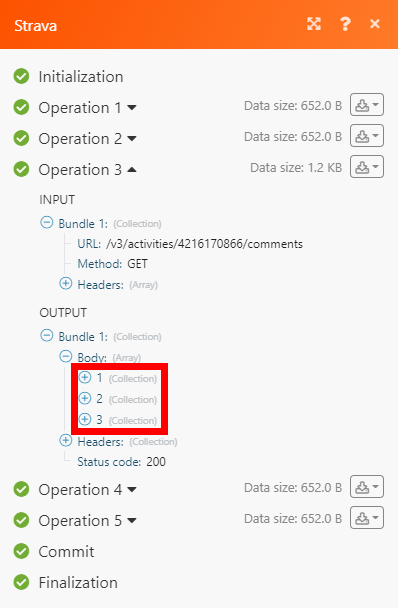The image size is (398, 608).
Task: Expand Operation 4 details
Action: coord(132,489)
